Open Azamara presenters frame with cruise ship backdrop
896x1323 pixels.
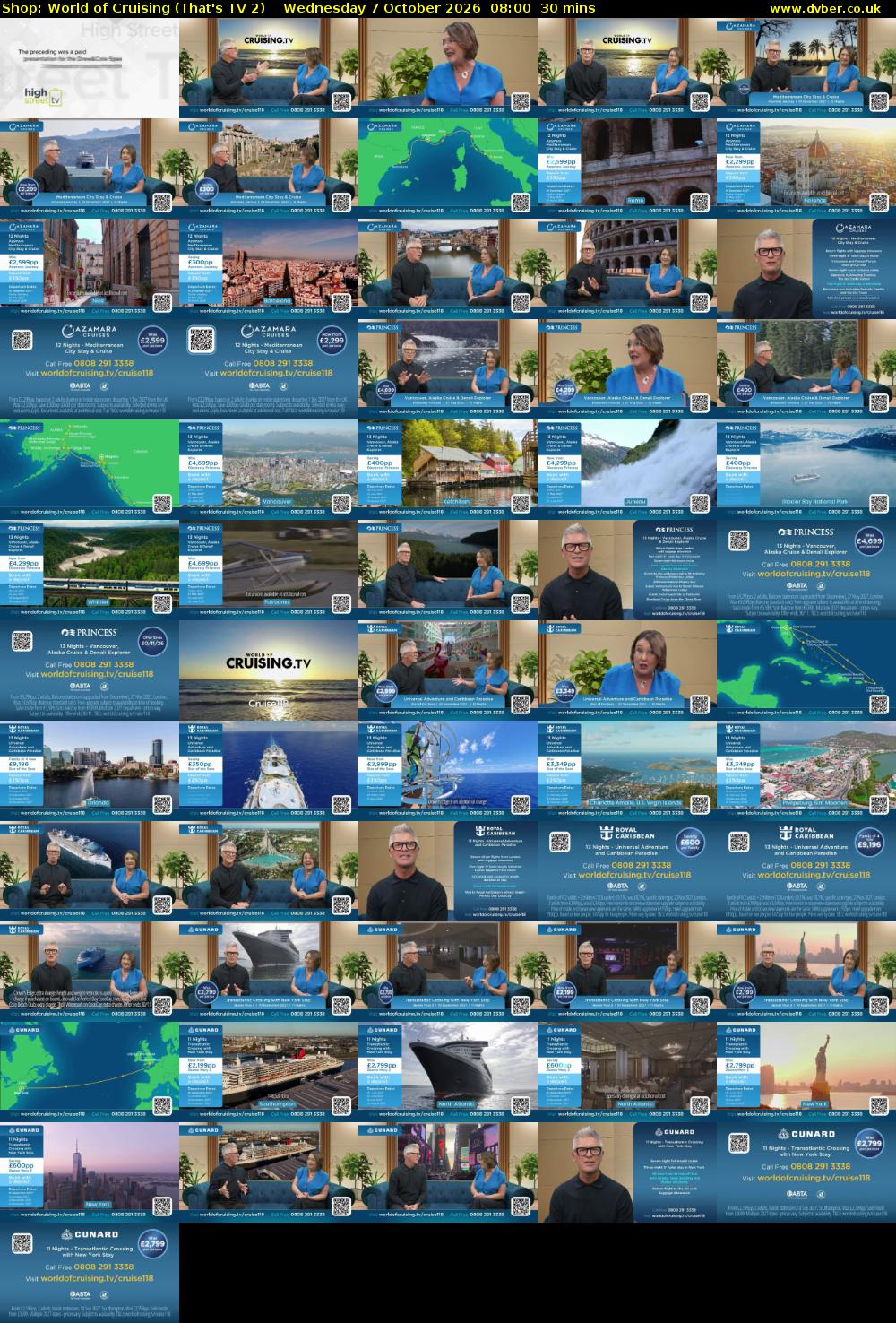tap(90, 169)
